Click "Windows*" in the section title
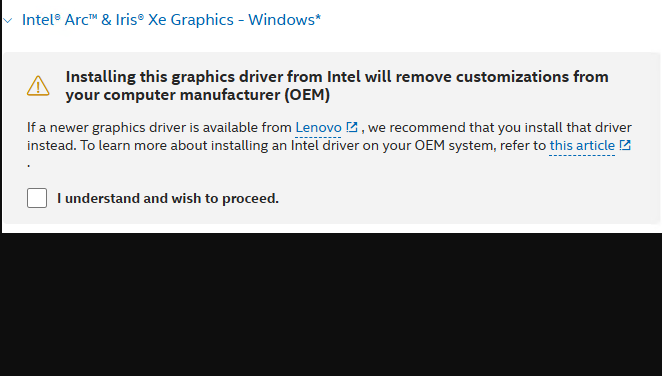This screenshot has height=376, width=662. (x=285, y=20)
